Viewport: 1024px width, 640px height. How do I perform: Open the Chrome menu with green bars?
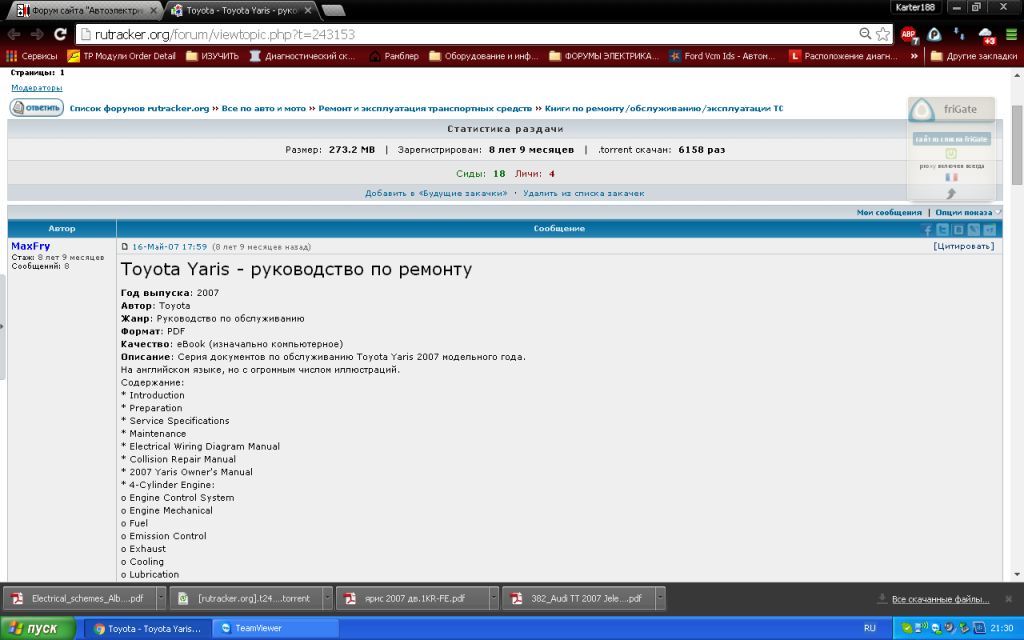tap(1011, 35)
